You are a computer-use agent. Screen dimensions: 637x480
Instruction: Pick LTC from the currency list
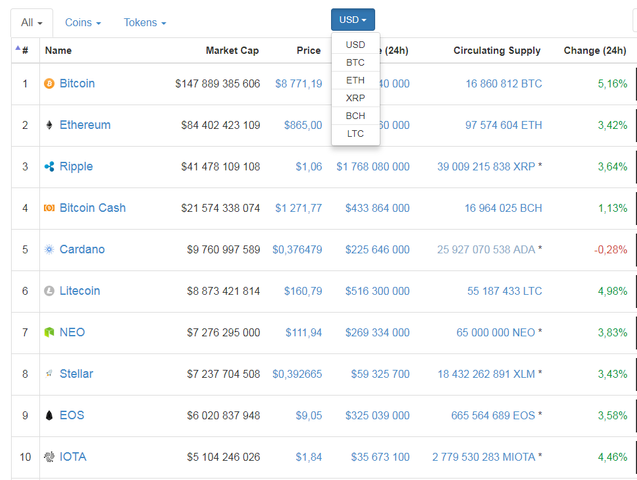point(355,133)
